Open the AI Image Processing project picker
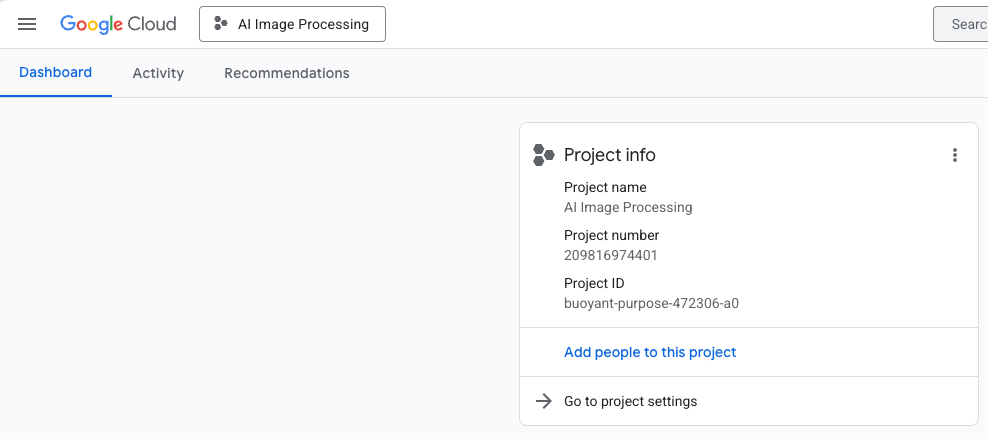988x439 pixels. click(292, 24)
